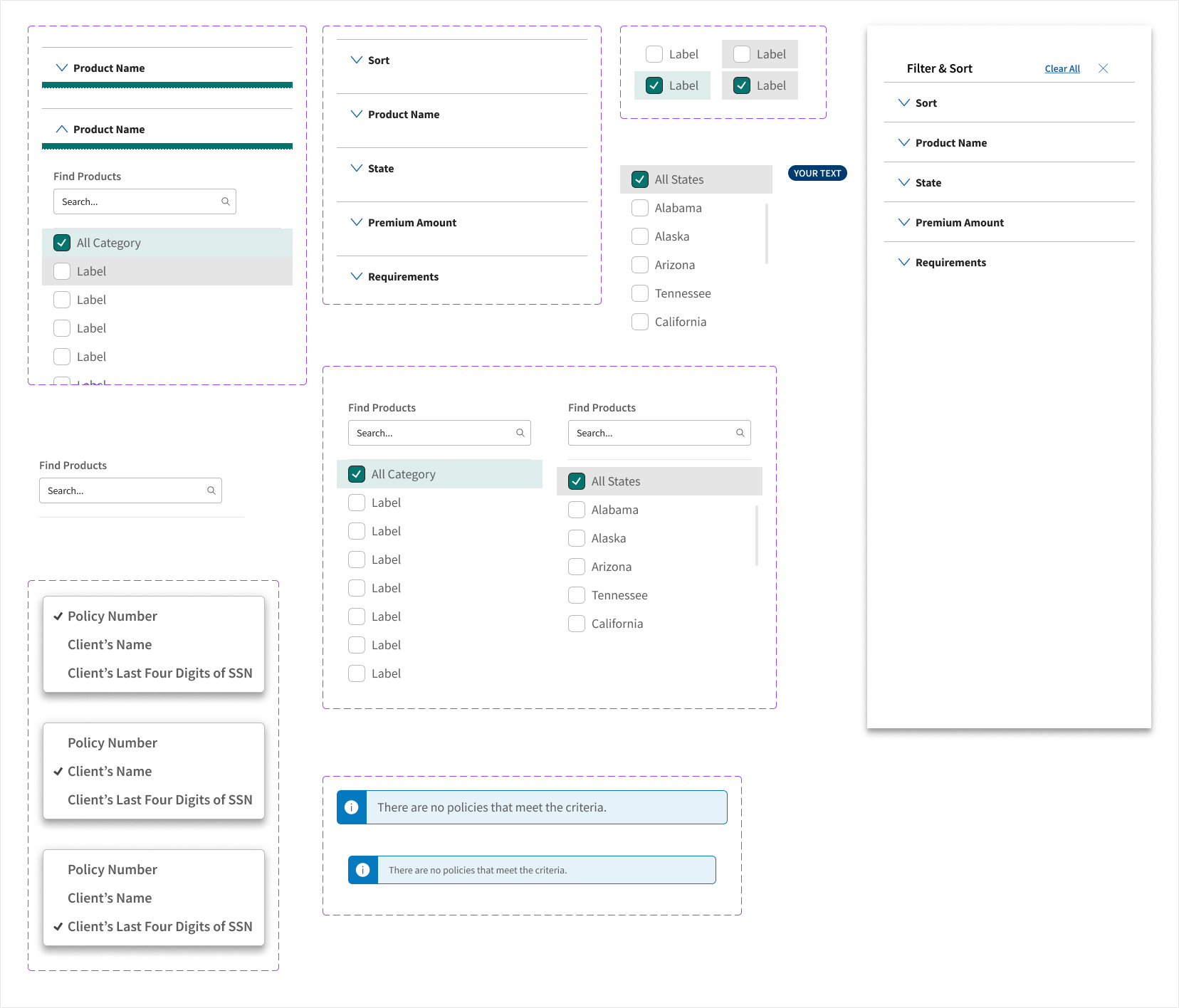This screenshot has height=1008, width=1179.
Task: Click the YOUR TEXT badge
Action: pos(817,173)
